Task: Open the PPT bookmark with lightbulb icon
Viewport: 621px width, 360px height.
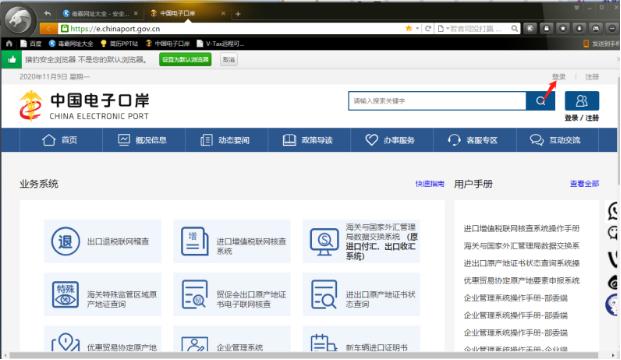Action: click(x=119, y=44)
